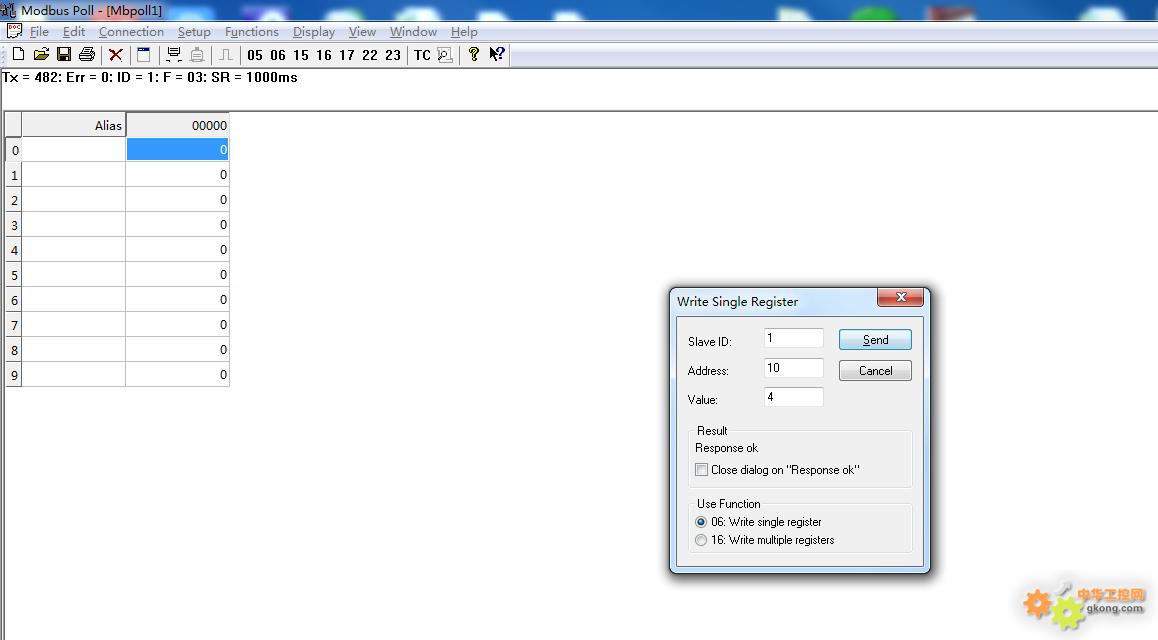Click row header number 5
1158x640 pixels.
pos(14,275)
